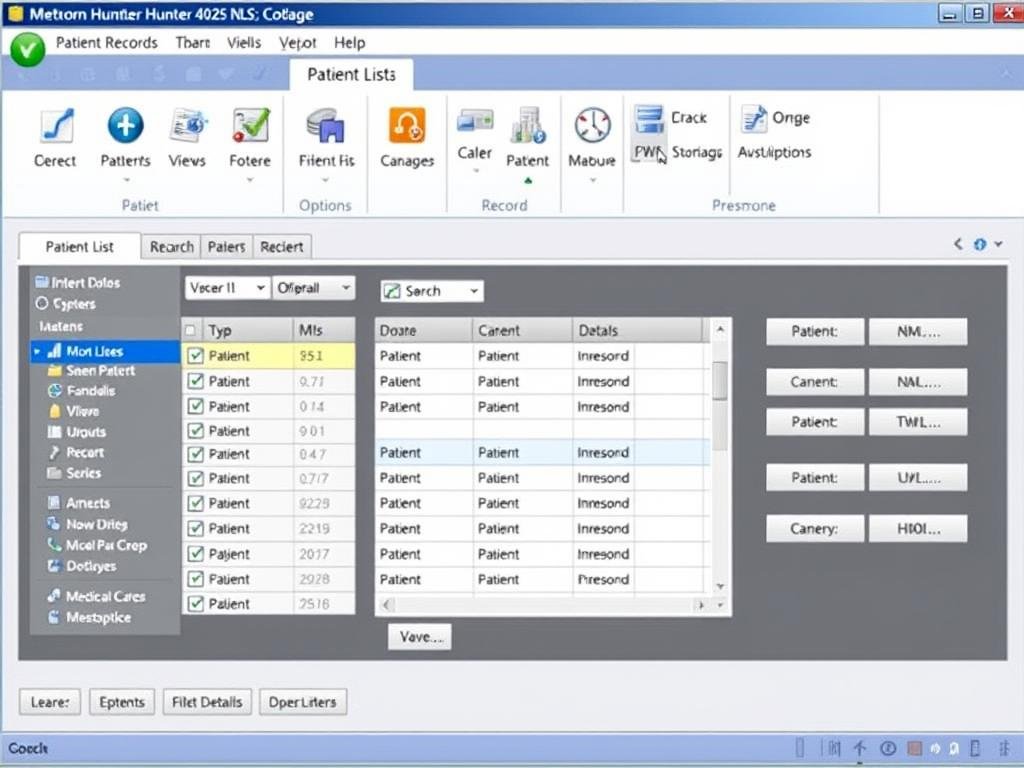Image resolution: width=1024 pixels, height=768 pixels.
Task: Open the Vecer II dropdown
Action: click(227, 288)
